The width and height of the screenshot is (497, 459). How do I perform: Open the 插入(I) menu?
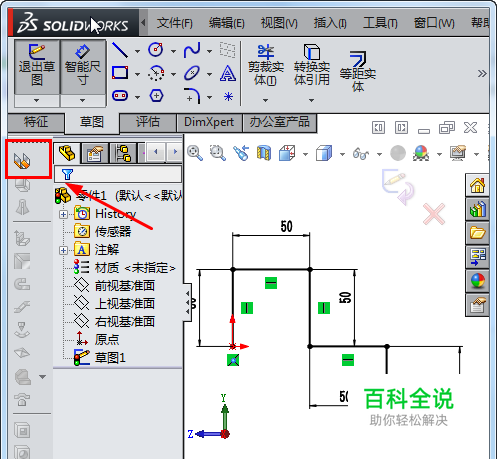[330, 23]
